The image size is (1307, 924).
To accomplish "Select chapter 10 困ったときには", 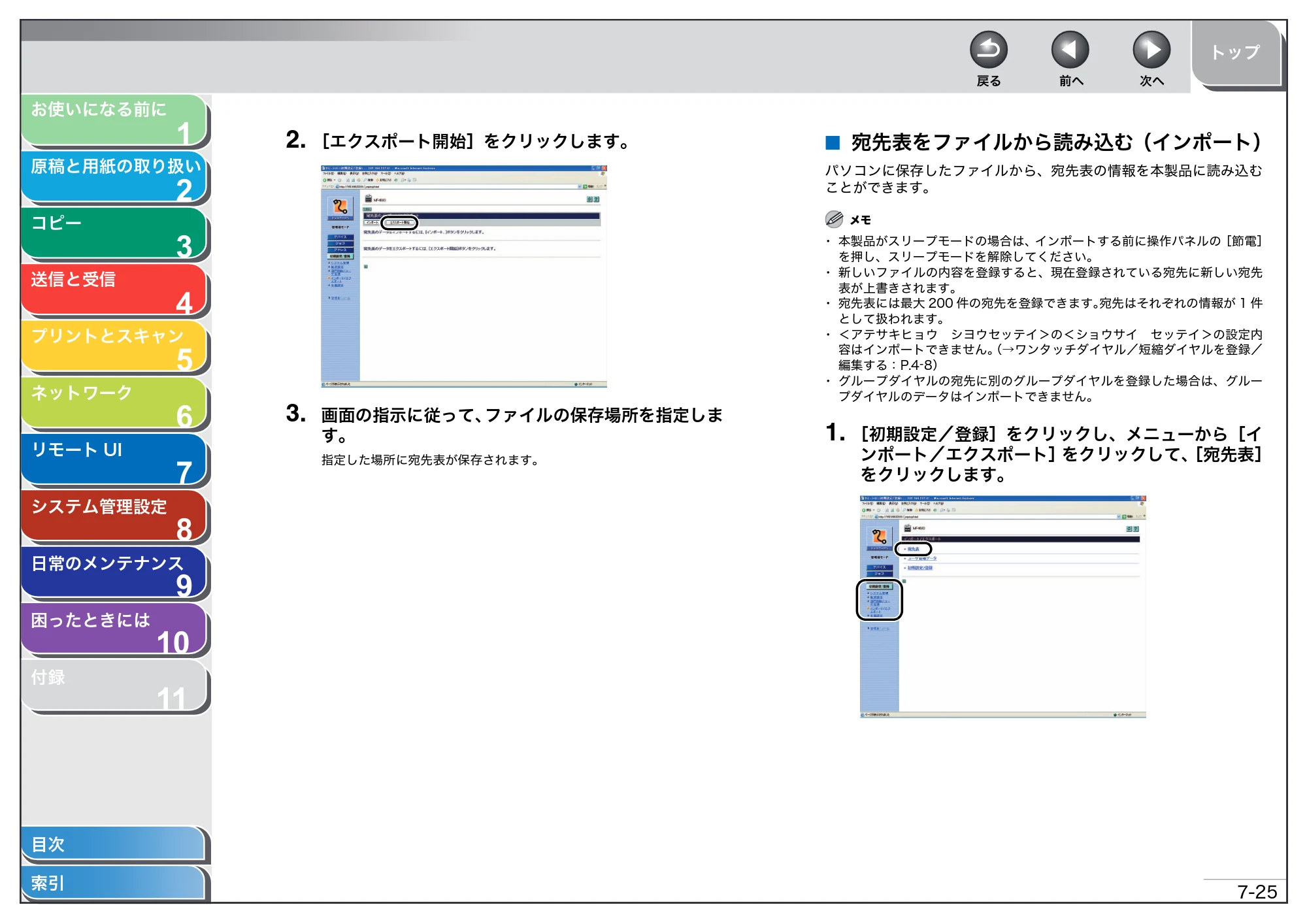I will (x=114, y=630).
